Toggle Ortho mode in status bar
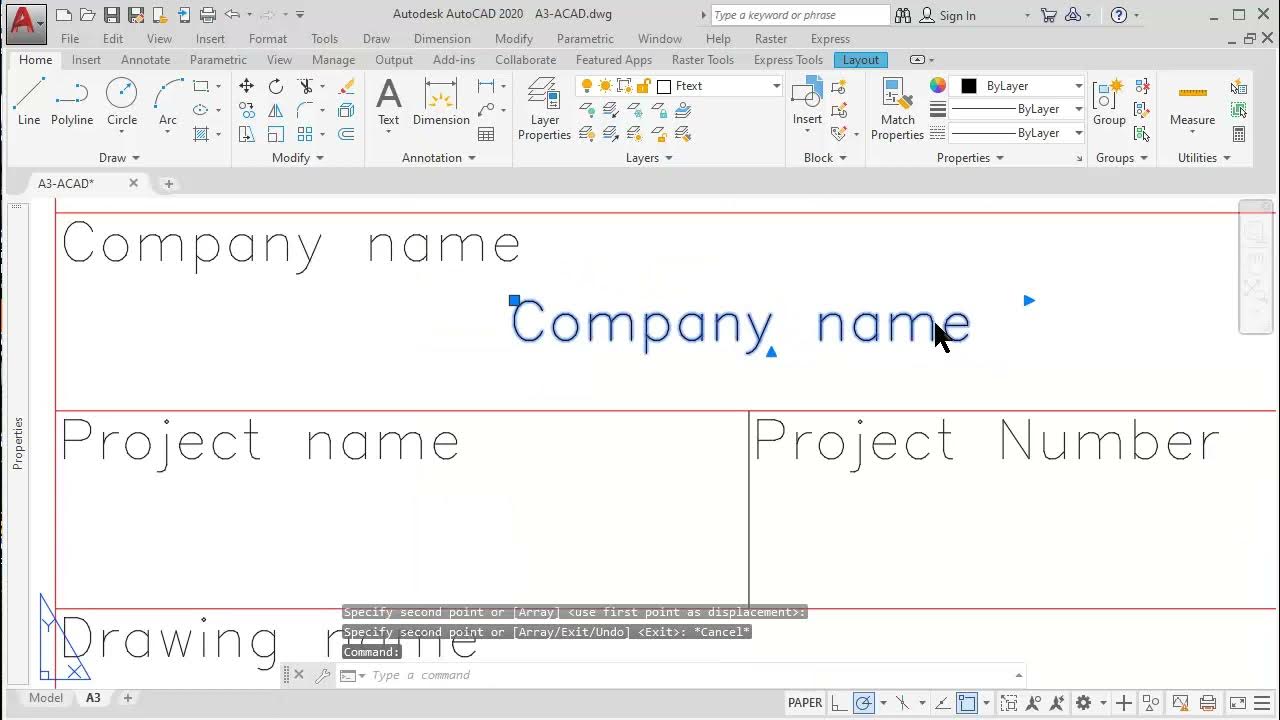The width and height of the screenshot is (1280, 720). (839, 703)
